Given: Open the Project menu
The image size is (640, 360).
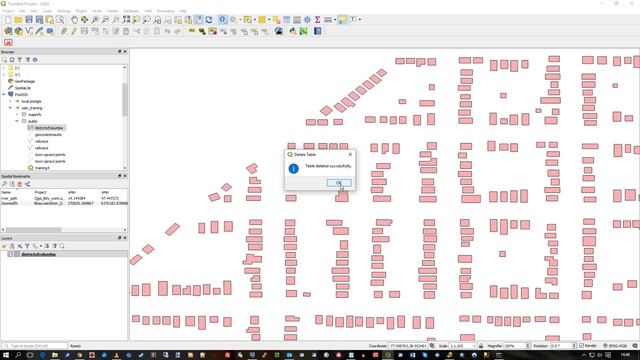Looking at the screenshot, I should click(8, 11).
